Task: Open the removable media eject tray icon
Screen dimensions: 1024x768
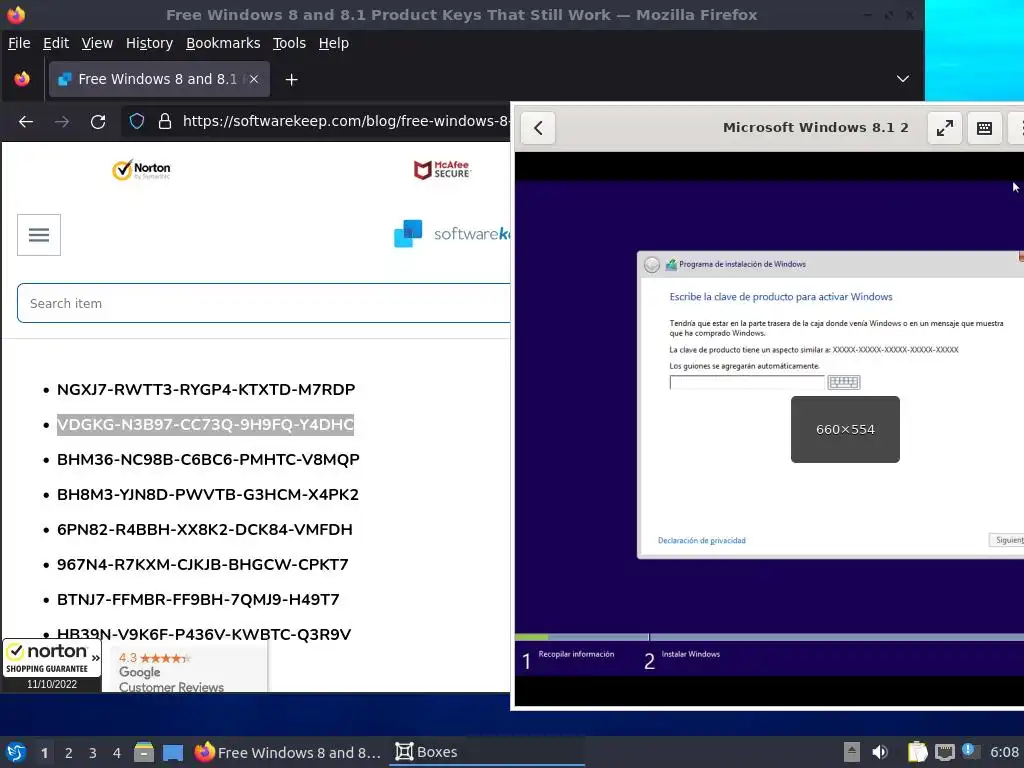Action: [x=851, y=752]
